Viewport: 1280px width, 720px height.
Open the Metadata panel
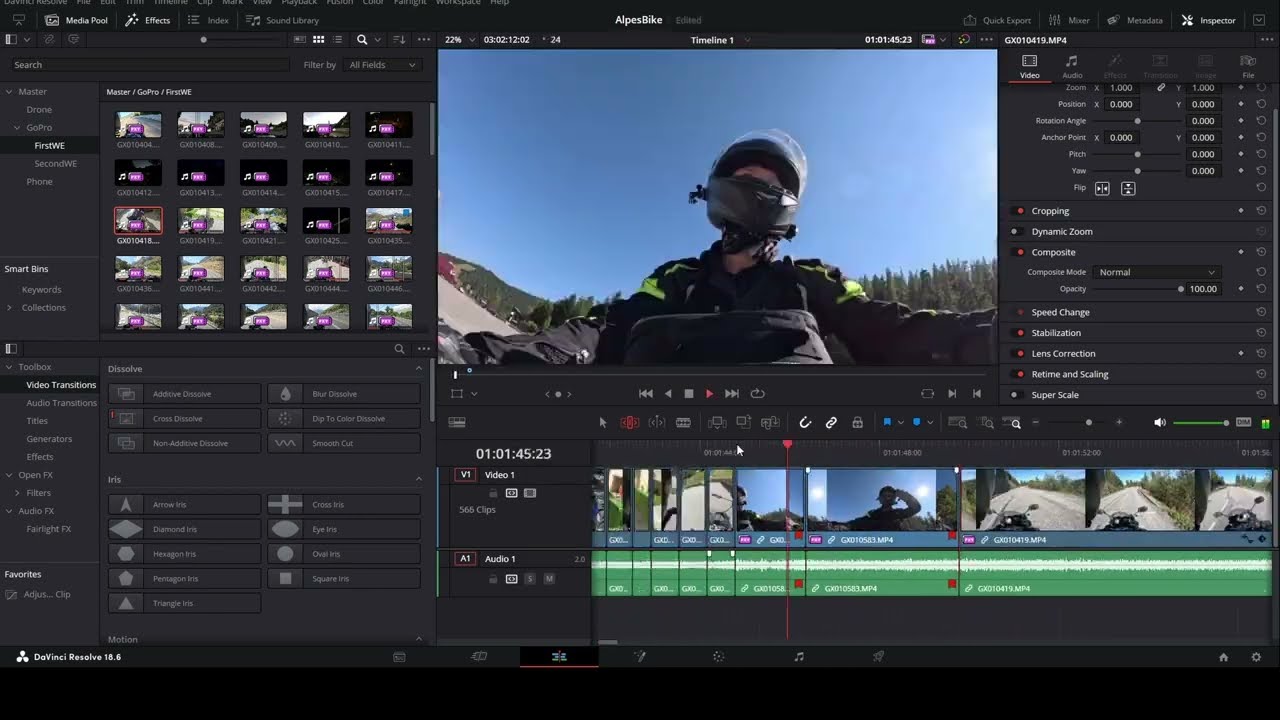1135,20
